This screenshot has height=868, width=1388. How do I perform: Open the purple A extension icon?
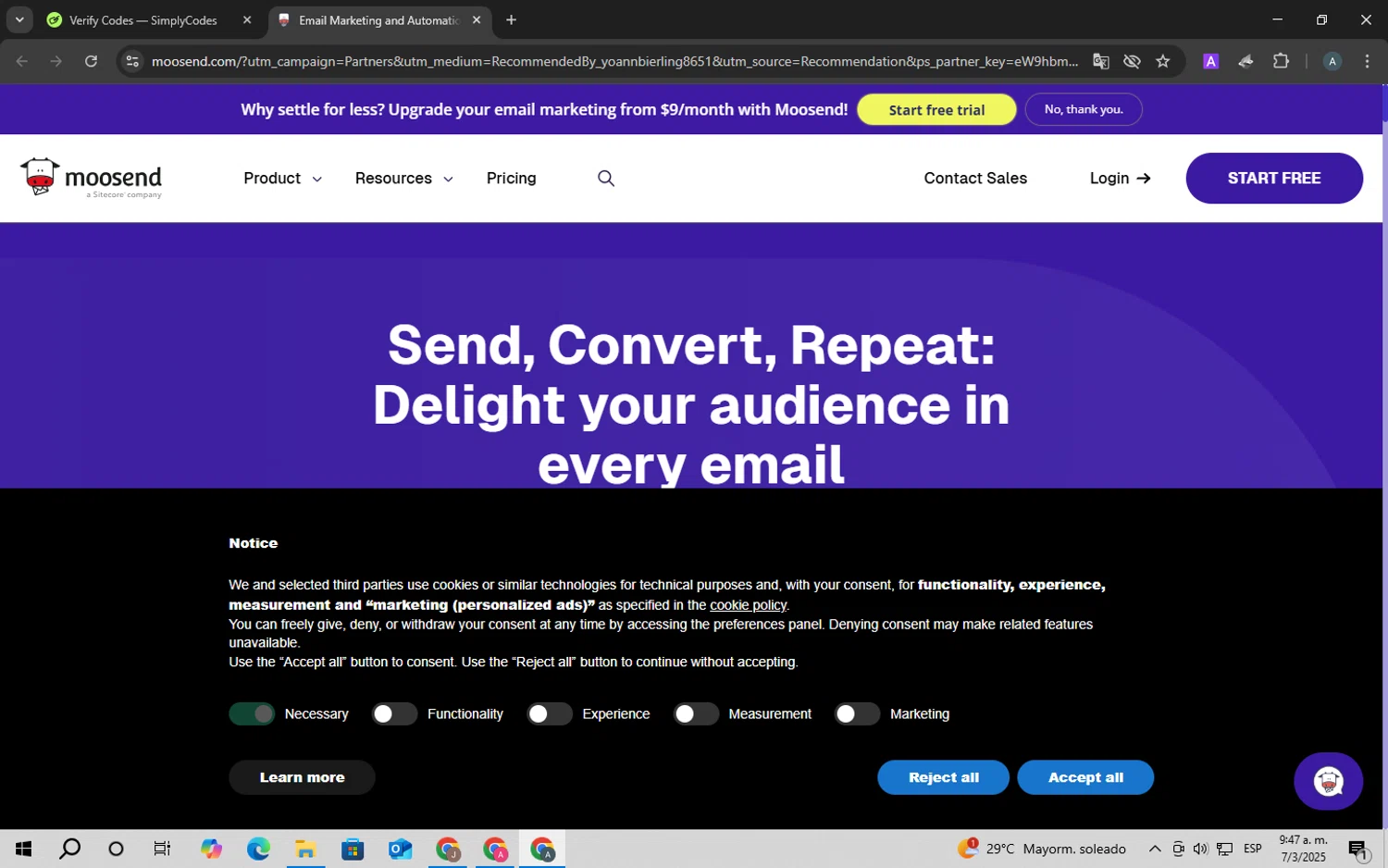[x=1210, y=61]
